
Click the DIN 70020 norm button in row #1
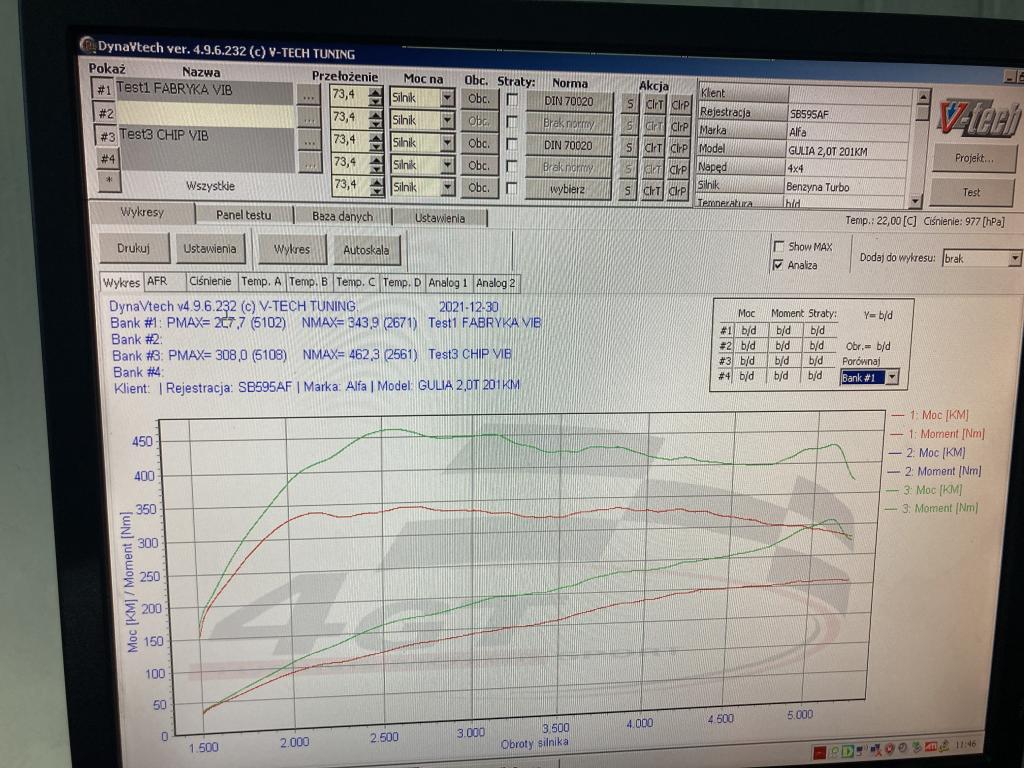[569, 101]
